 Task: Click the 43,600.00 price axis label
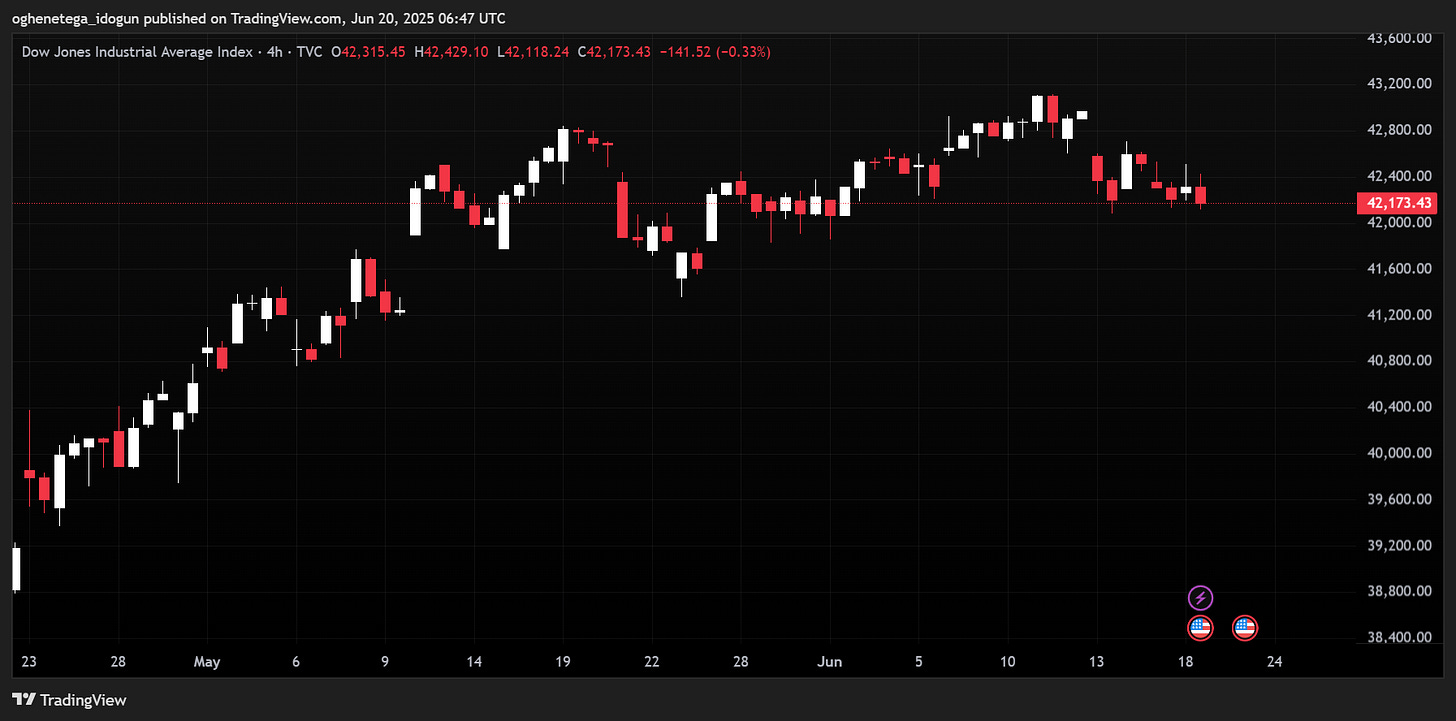tap(1400, 38)
